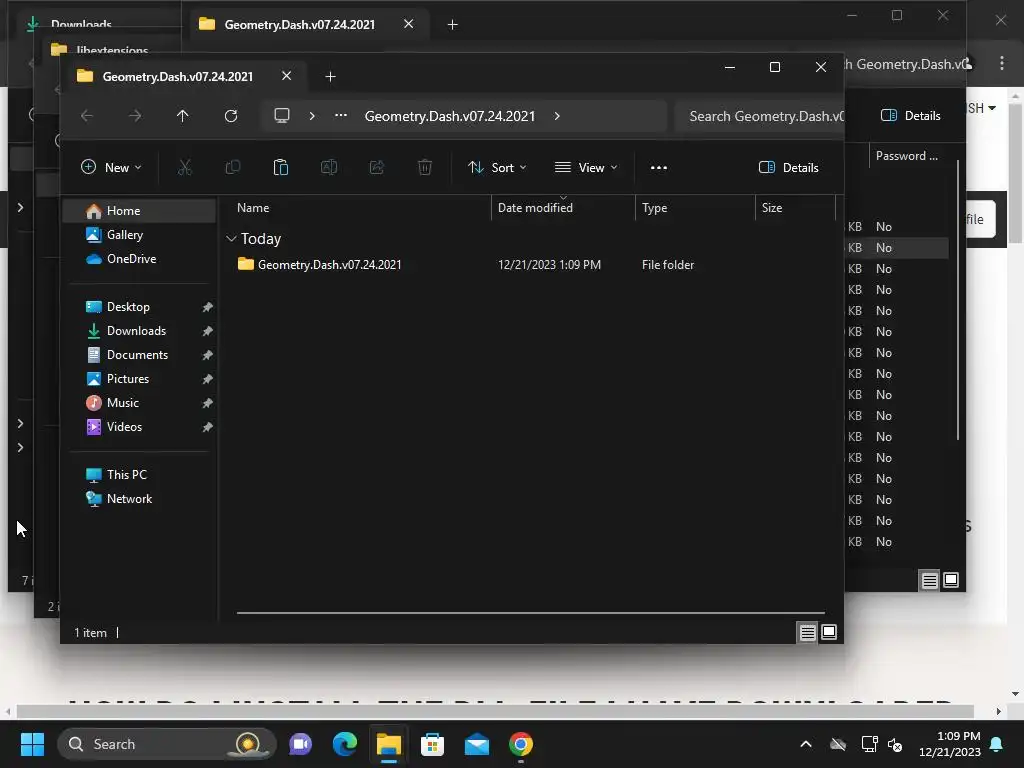Switch to details list view in front window
This screenshot has width=1024, height=768.
[x=808, y=632]
